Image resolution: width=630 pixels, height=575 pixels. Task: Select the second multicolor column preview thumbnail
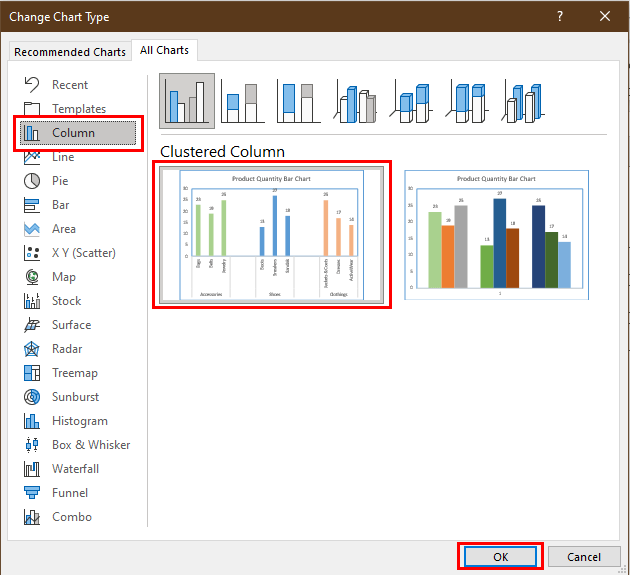click(497, 235)
